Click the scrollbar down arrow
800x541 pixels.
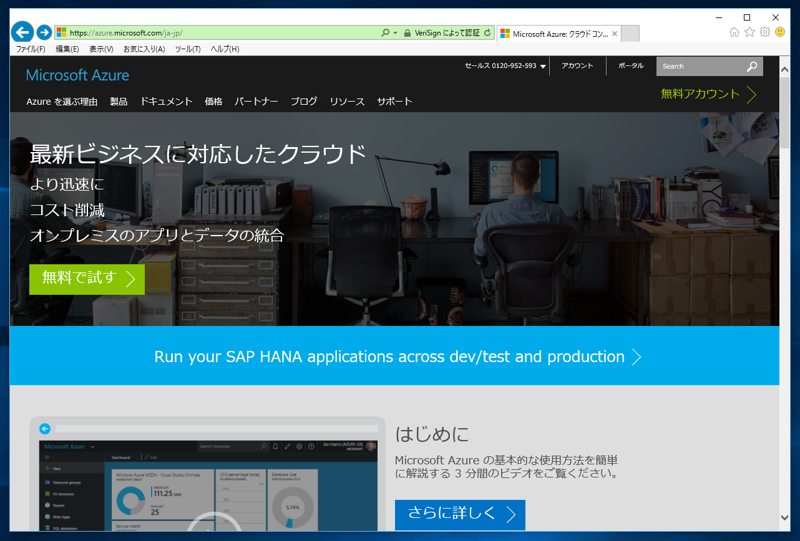[x=785, y=518]
